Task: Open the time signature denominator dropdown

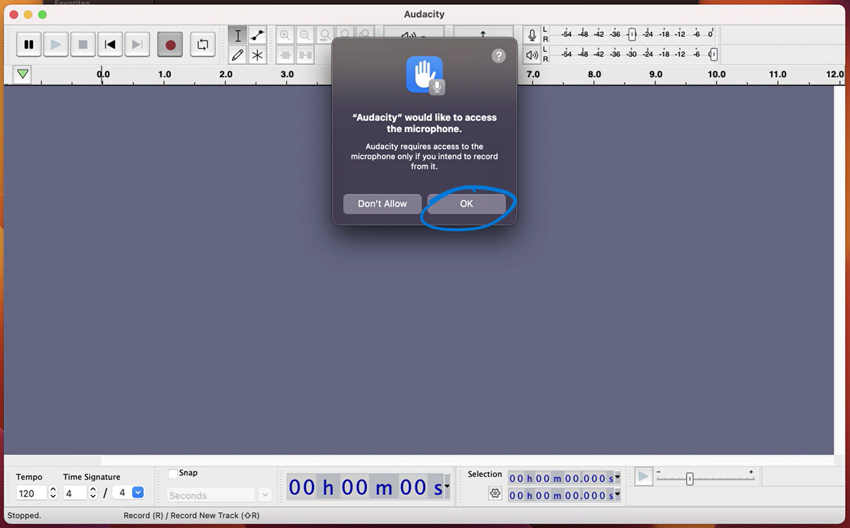Action: (x=138, y=492)
